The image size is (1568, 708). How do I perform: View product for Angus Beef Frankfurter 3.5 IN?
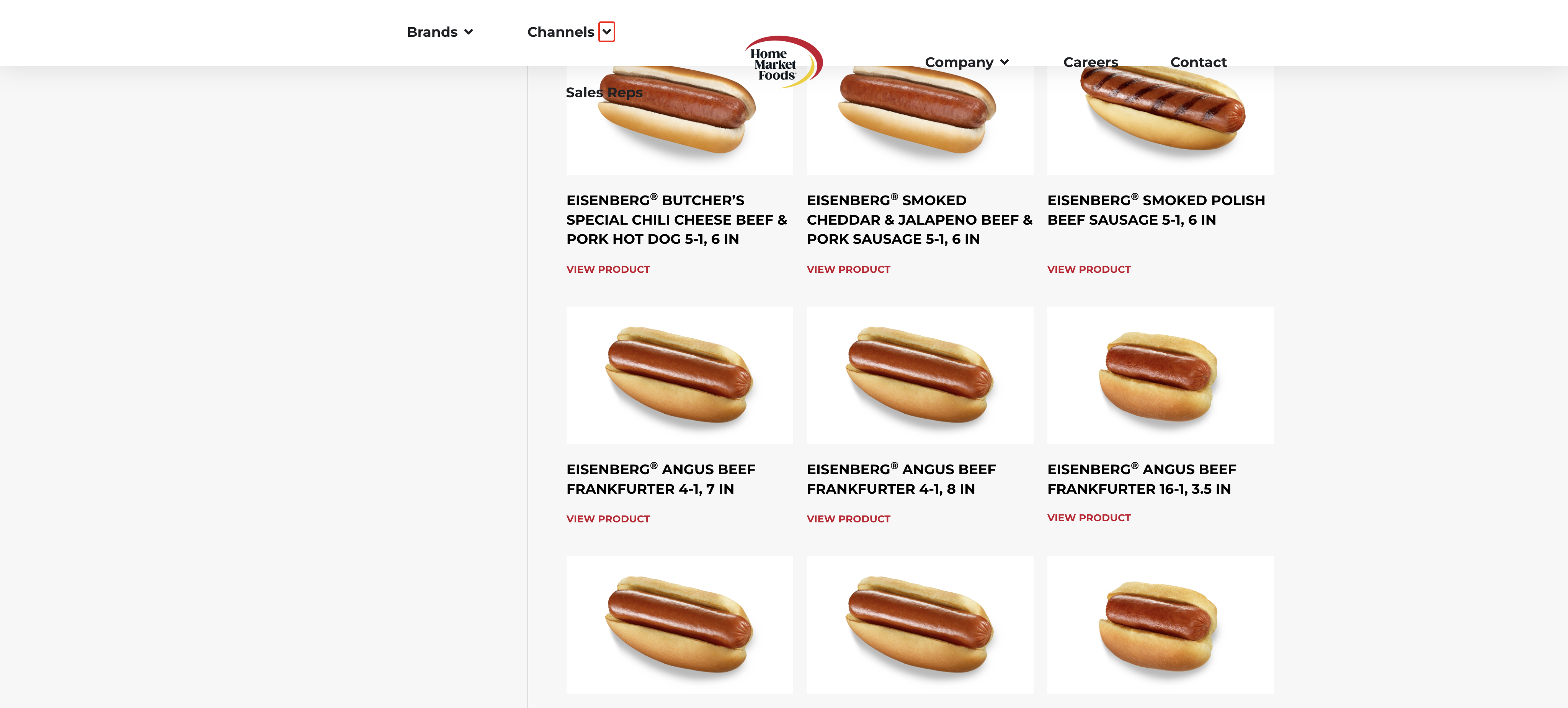[x=1088, y=517]
